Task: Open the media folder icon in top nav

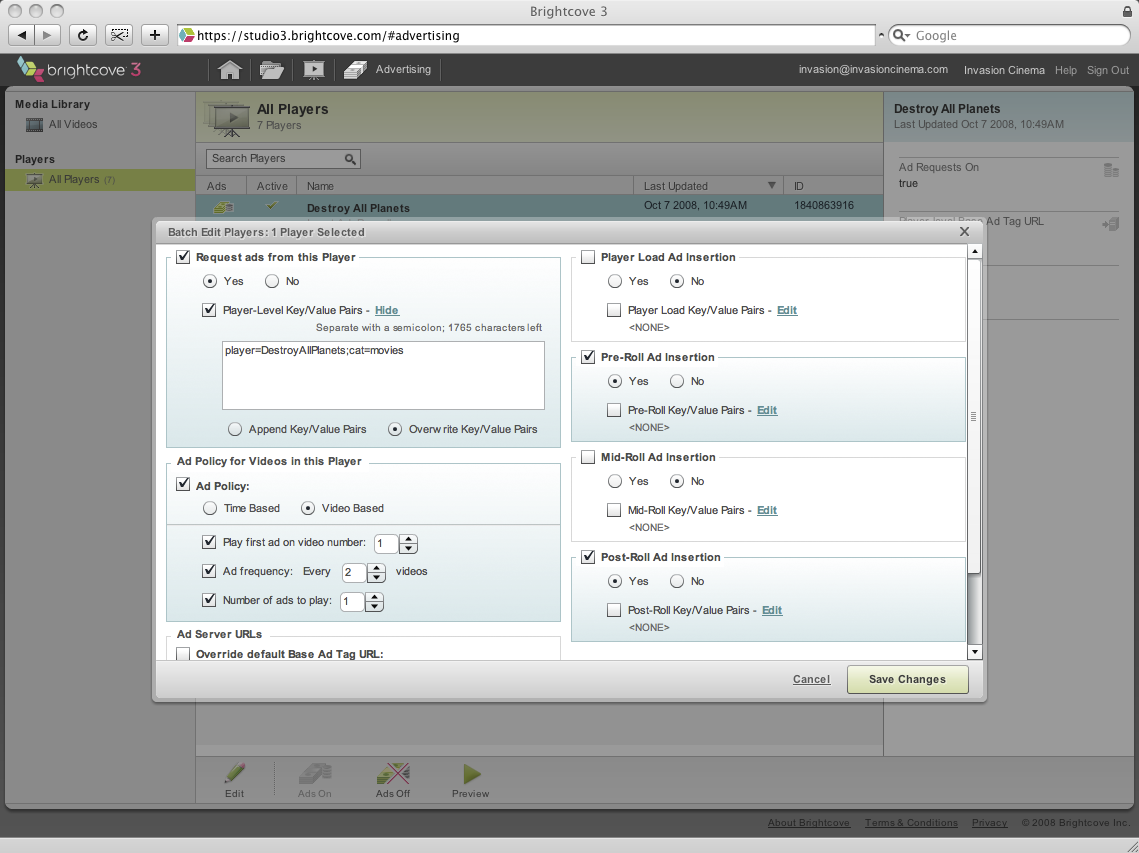Action: click(x=272, y=70)
